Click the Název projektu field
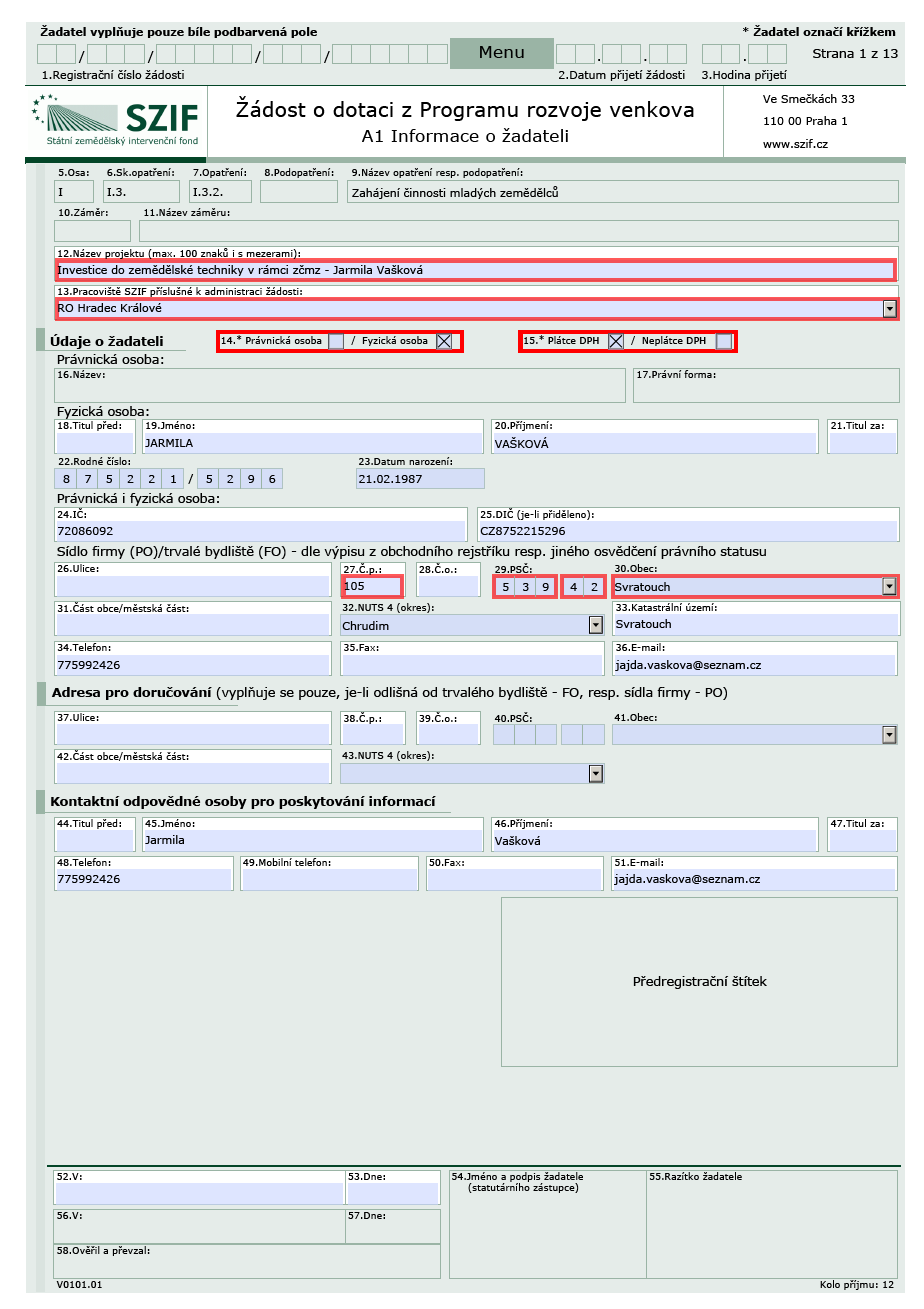924x1309 pixels. pyautogui.click(x=475, y=270)
